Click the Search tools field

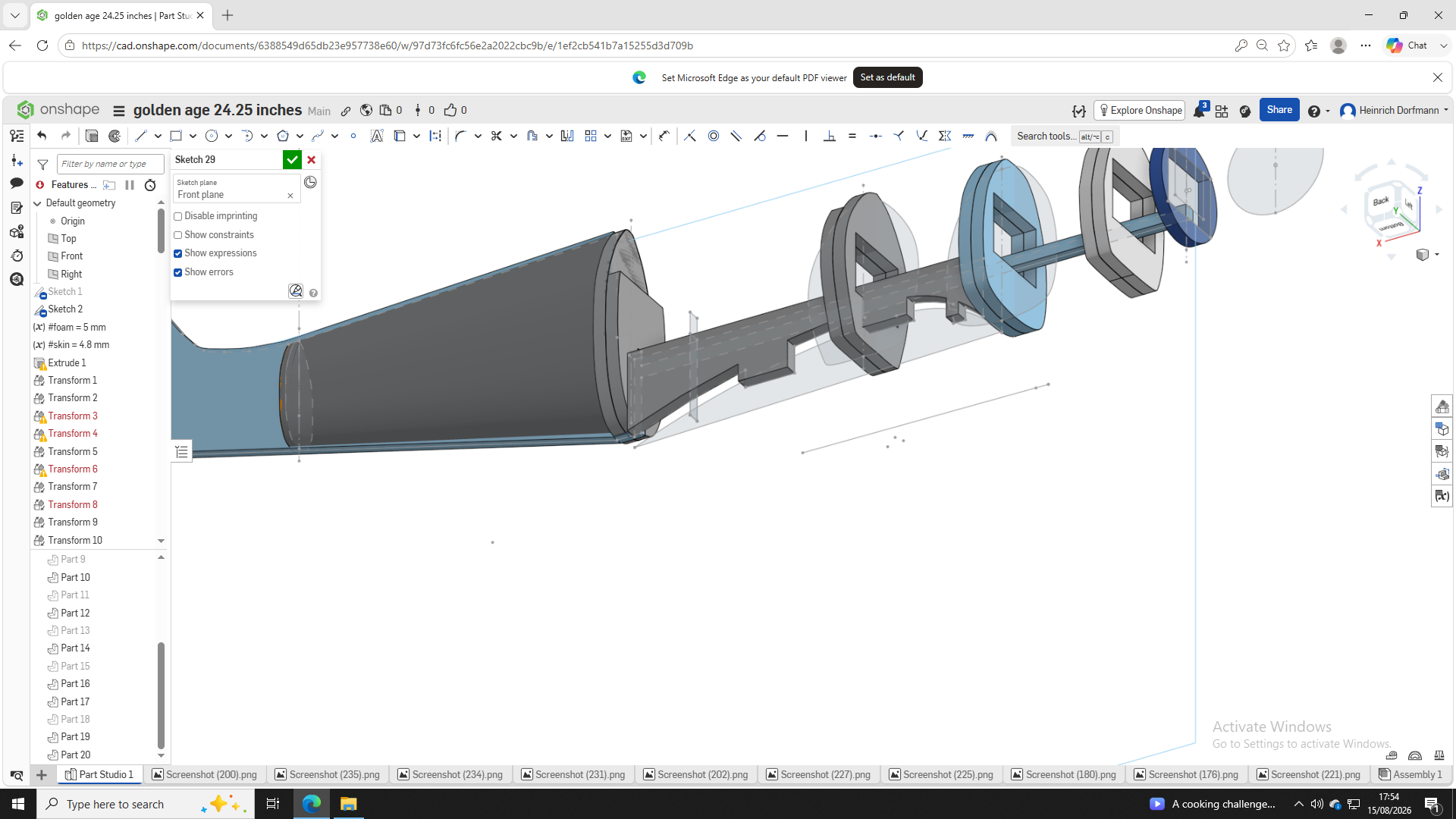pyautogui.click(x=1065, y=136)
